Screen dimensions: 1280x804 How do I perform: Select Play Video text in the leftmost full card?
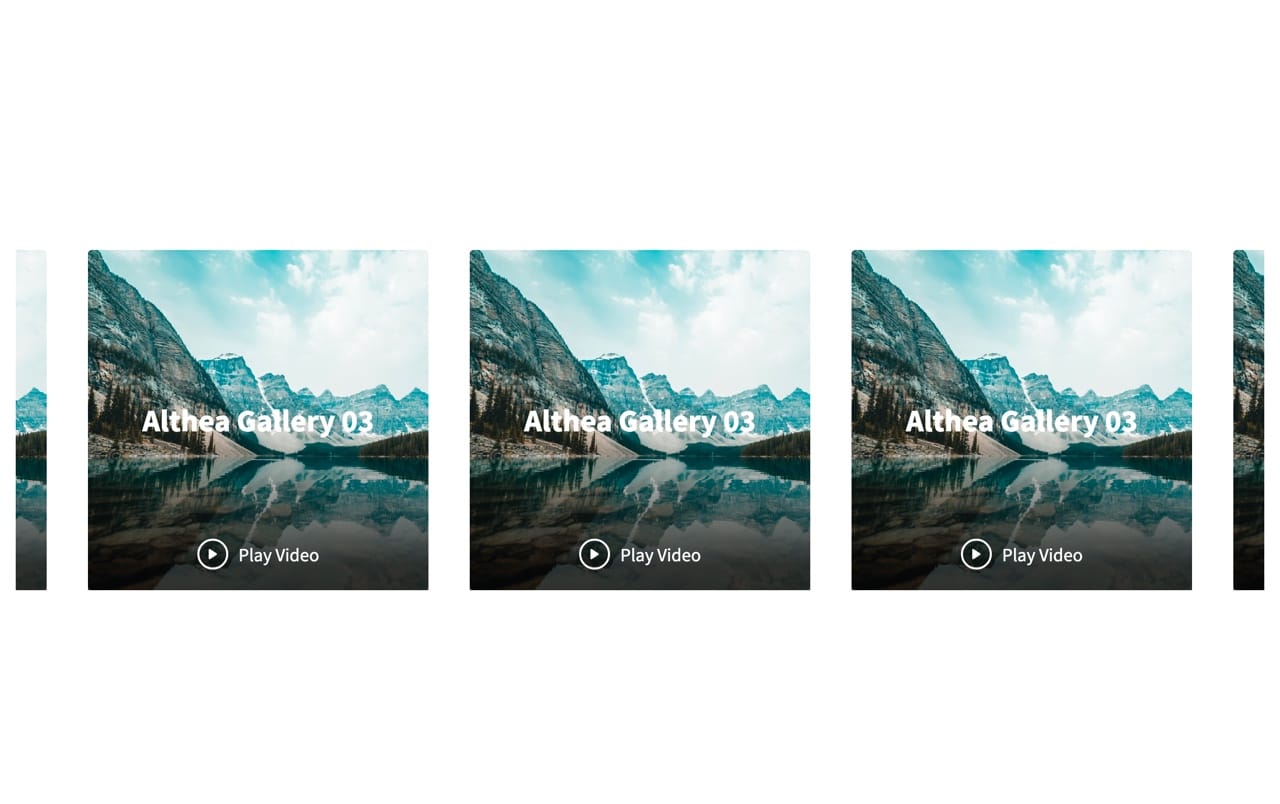click(x=278, y=555)
